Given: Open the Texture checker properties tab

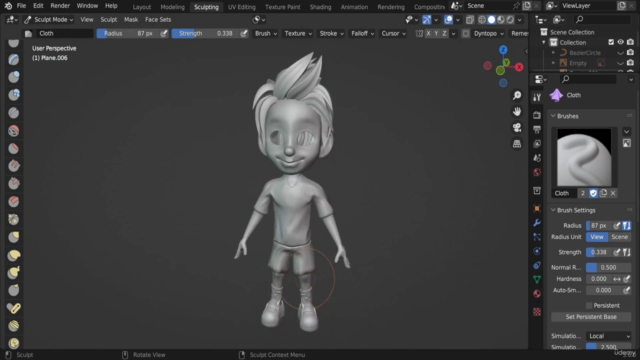Looking at the screenshot, I should click(x=537, y=312).
